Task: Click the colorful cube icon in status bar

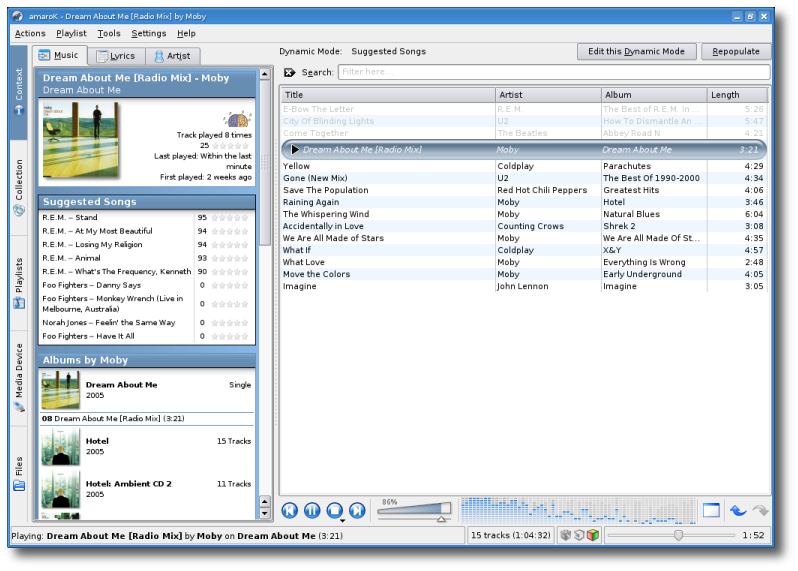Action: click(593, 536)
